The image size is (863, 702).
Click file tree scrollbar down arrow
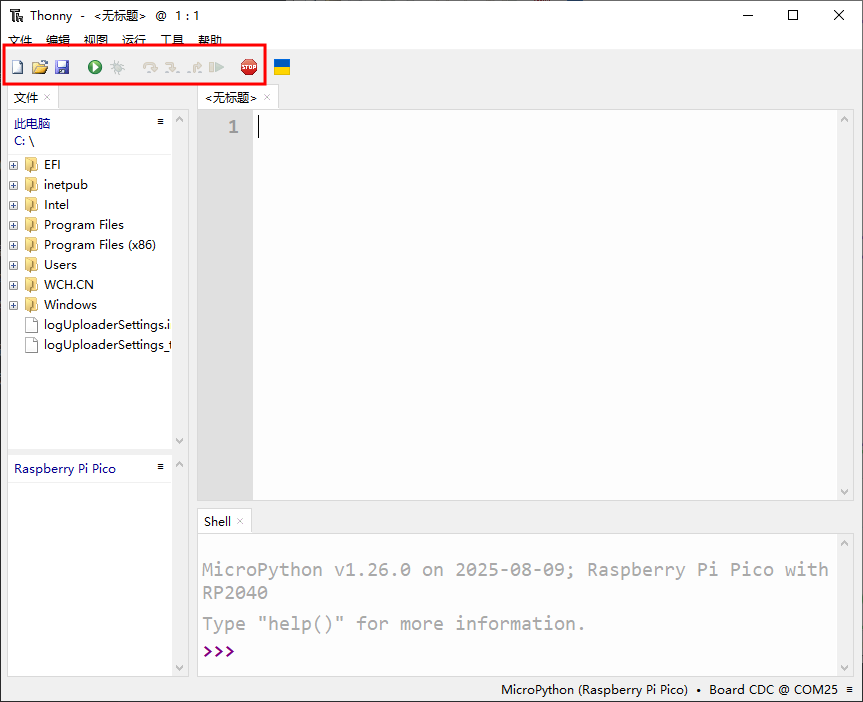pyautogui.click(x=179, y=440)
